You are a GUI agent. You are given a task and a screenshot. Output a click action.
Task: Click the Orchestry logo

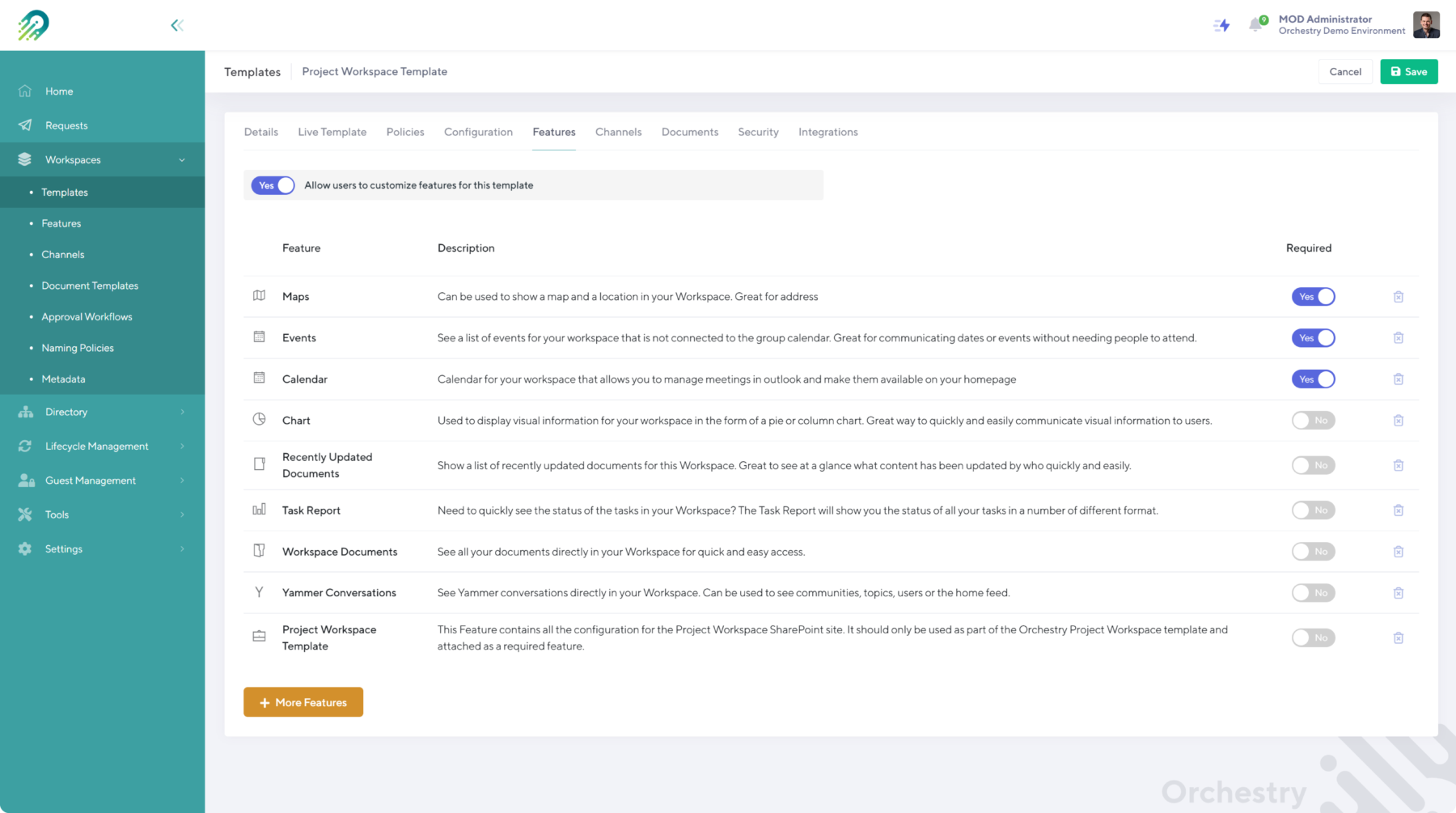click(33, 25)
